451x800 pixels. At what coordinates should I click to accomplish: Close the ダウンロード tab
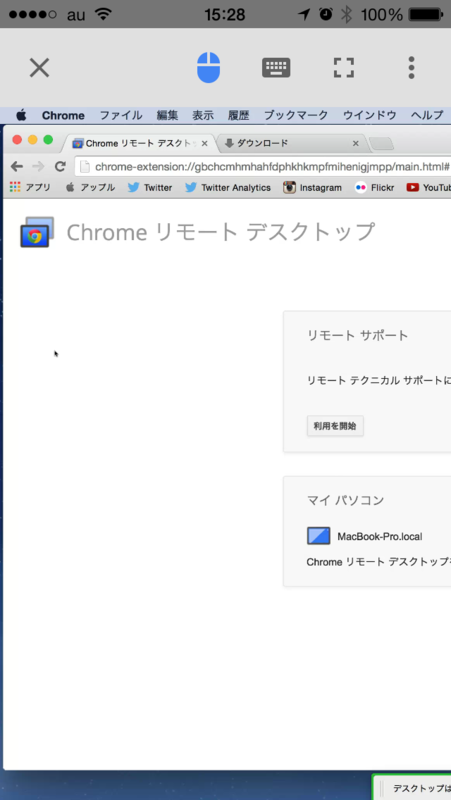(x=356, y=144)
